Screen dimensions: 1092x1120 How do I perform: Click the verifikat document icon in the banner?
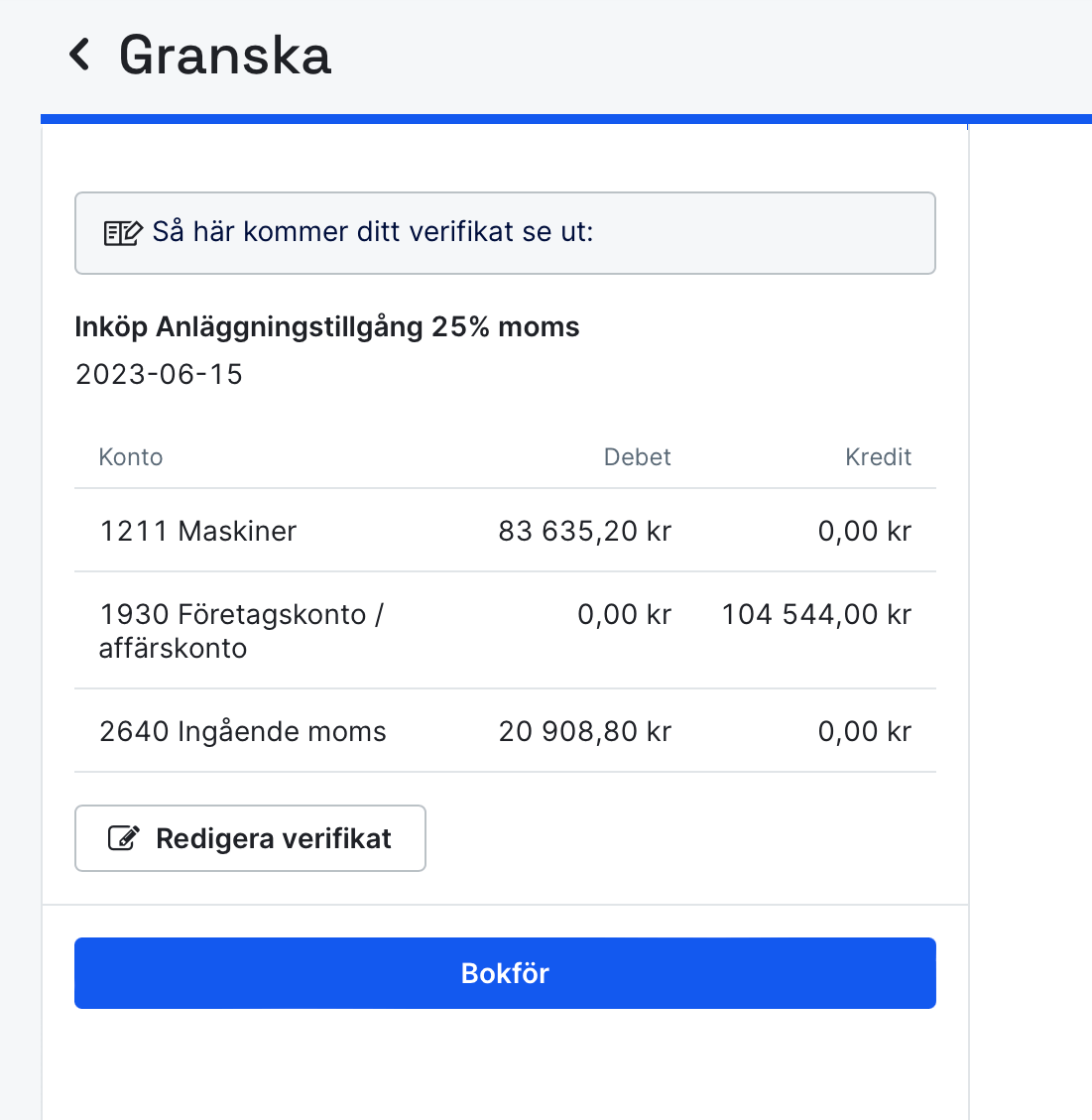point(121,232)
